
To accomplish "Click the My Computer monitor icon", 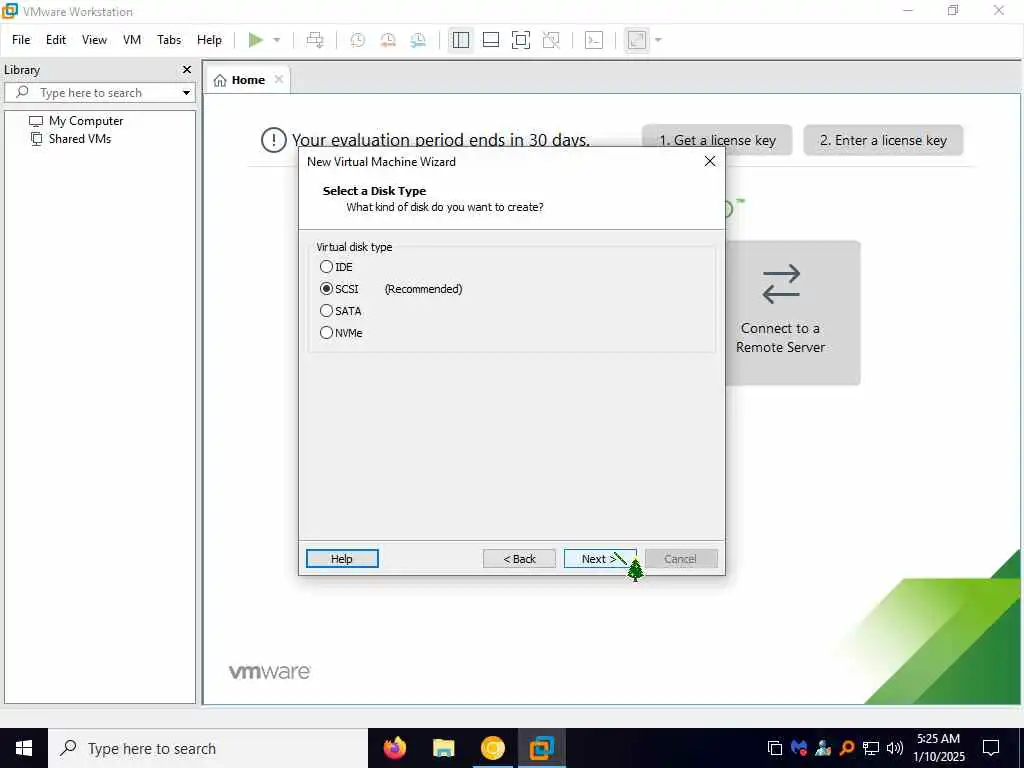I will [x=36, y=121].
